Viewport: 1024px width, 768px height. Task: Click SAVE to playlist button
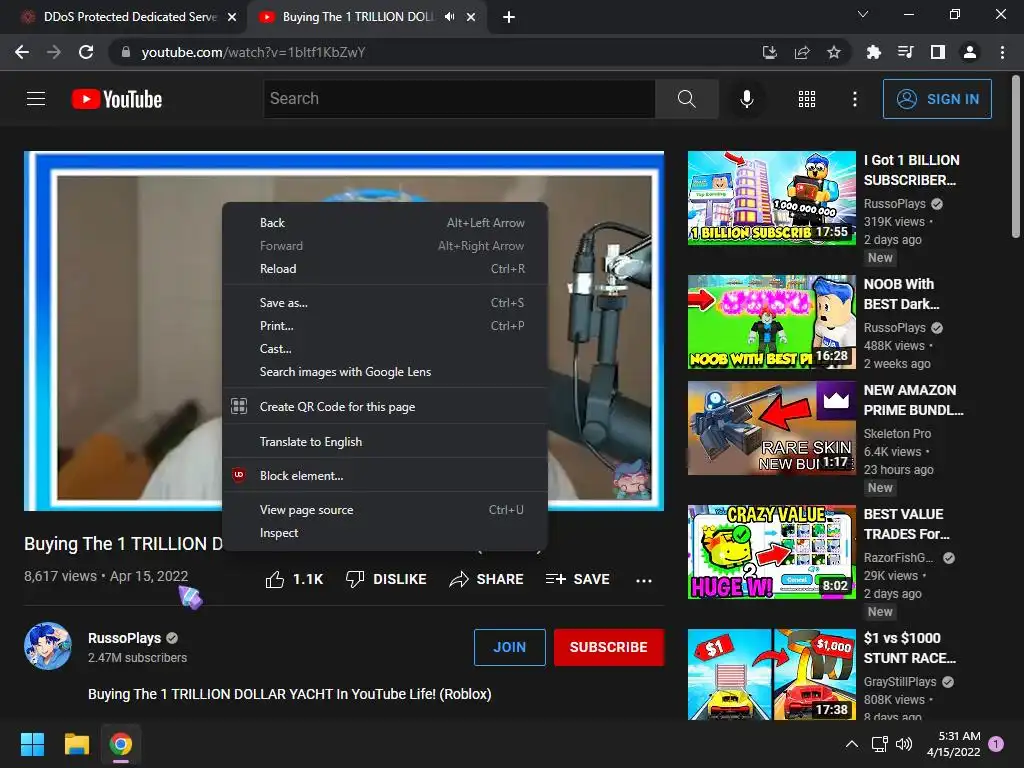[x=577, y=579]
